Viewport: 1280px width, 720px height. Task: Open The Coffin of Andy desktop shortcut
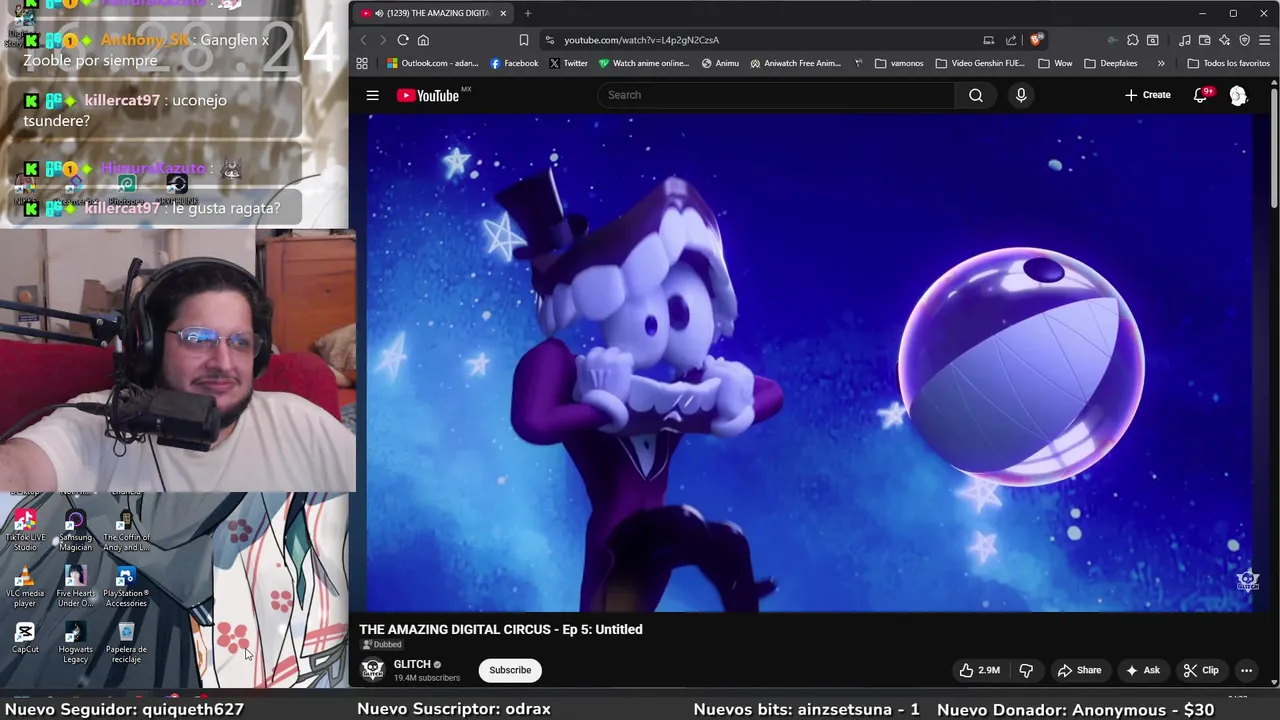pyautogui.click(x=126, y=530)
